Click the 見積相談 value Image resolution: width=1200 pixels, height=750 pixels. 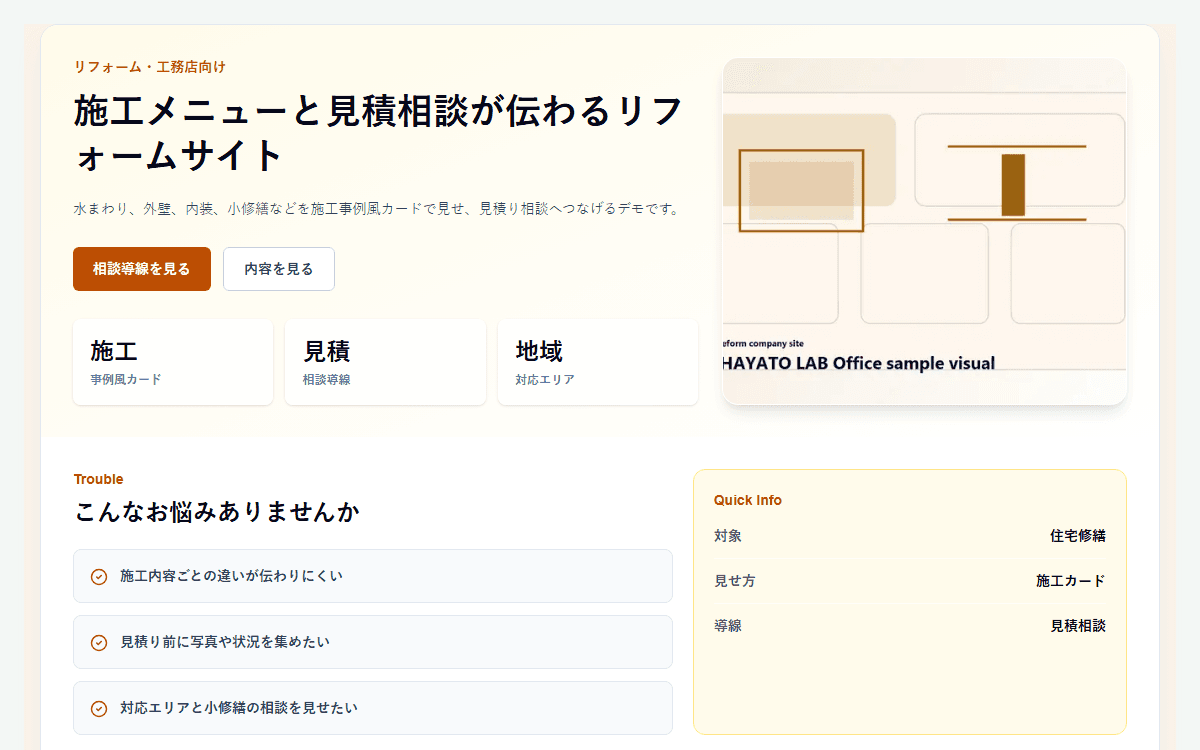coord(1078,626)
